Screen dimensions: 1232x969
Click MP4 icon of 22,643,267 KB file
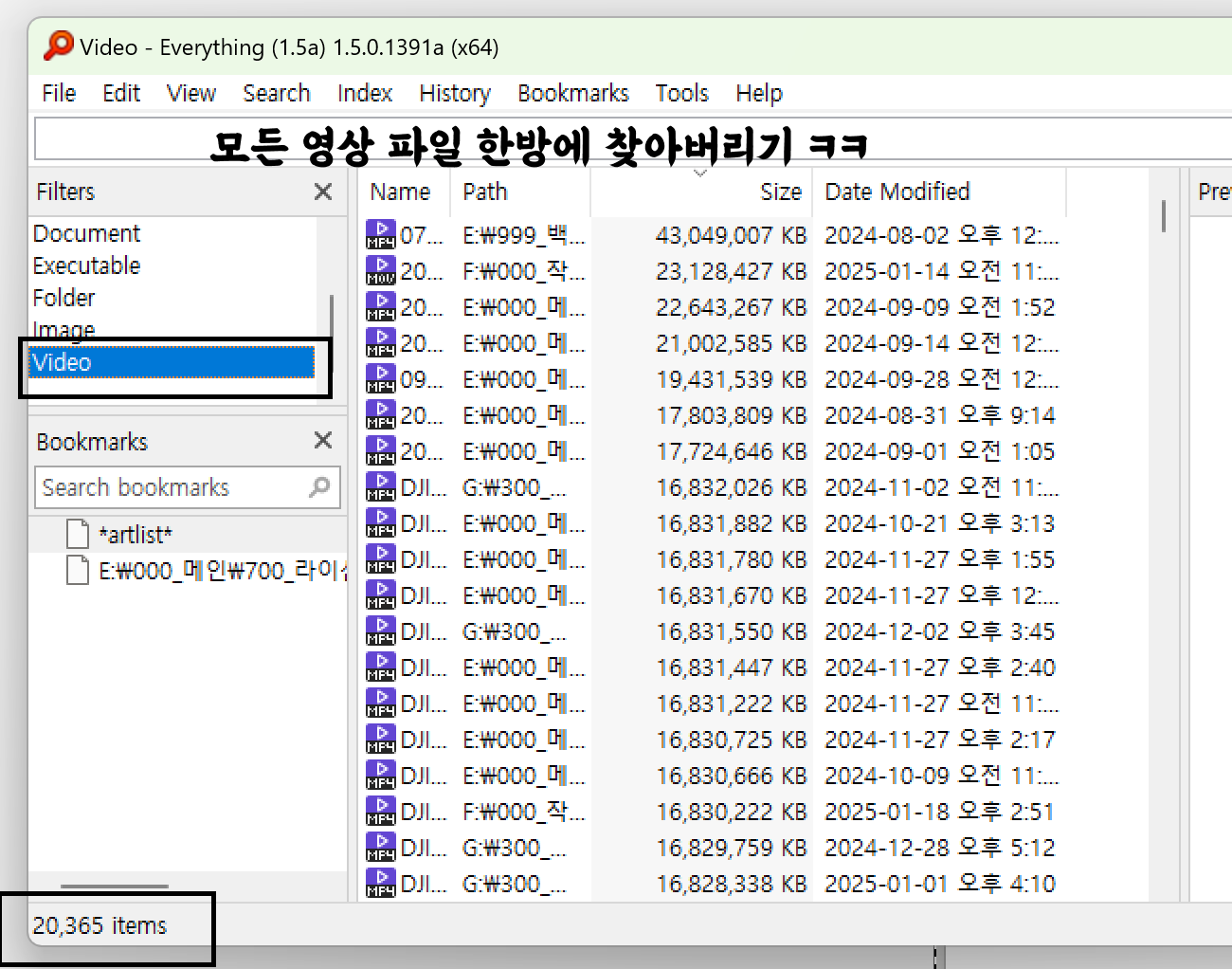[x=381, y=306]
